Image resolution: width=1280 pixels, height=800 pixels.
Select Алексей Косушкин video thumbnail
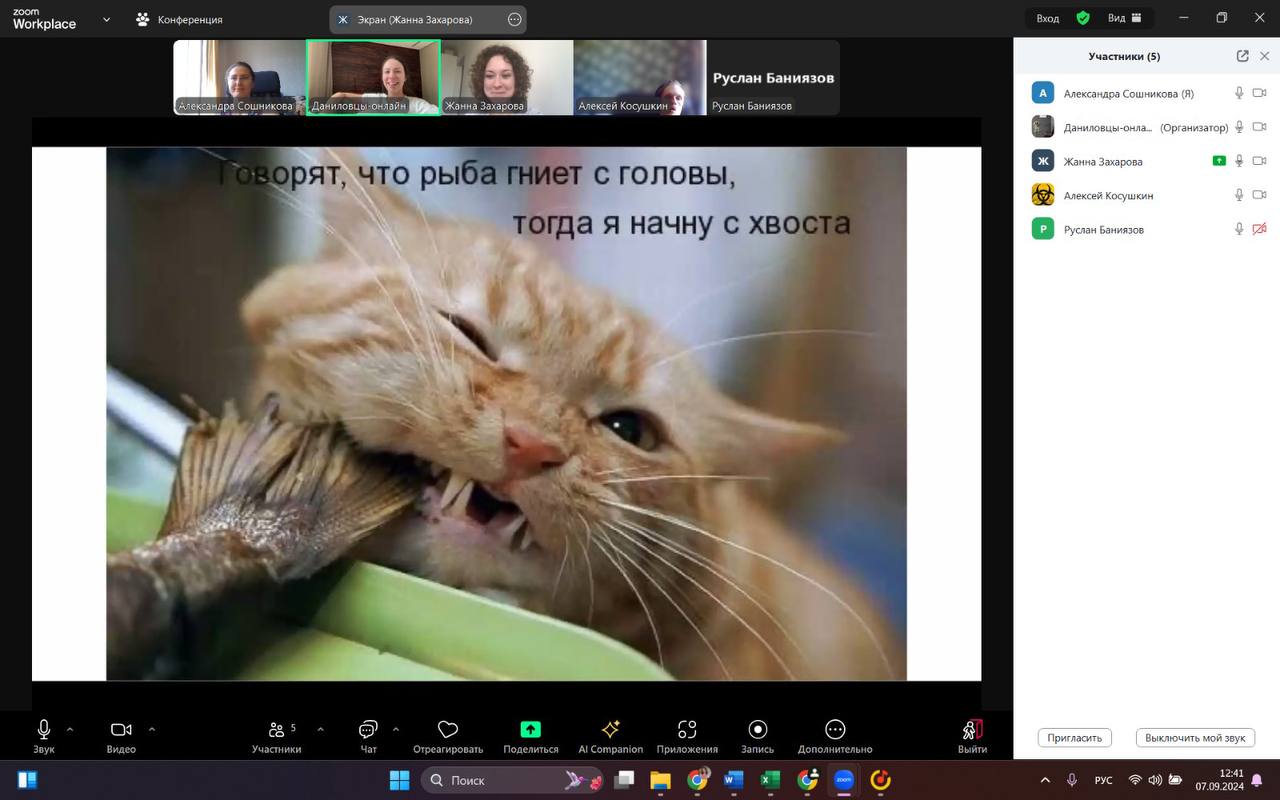pyautogui.click(x=640, y=78)
